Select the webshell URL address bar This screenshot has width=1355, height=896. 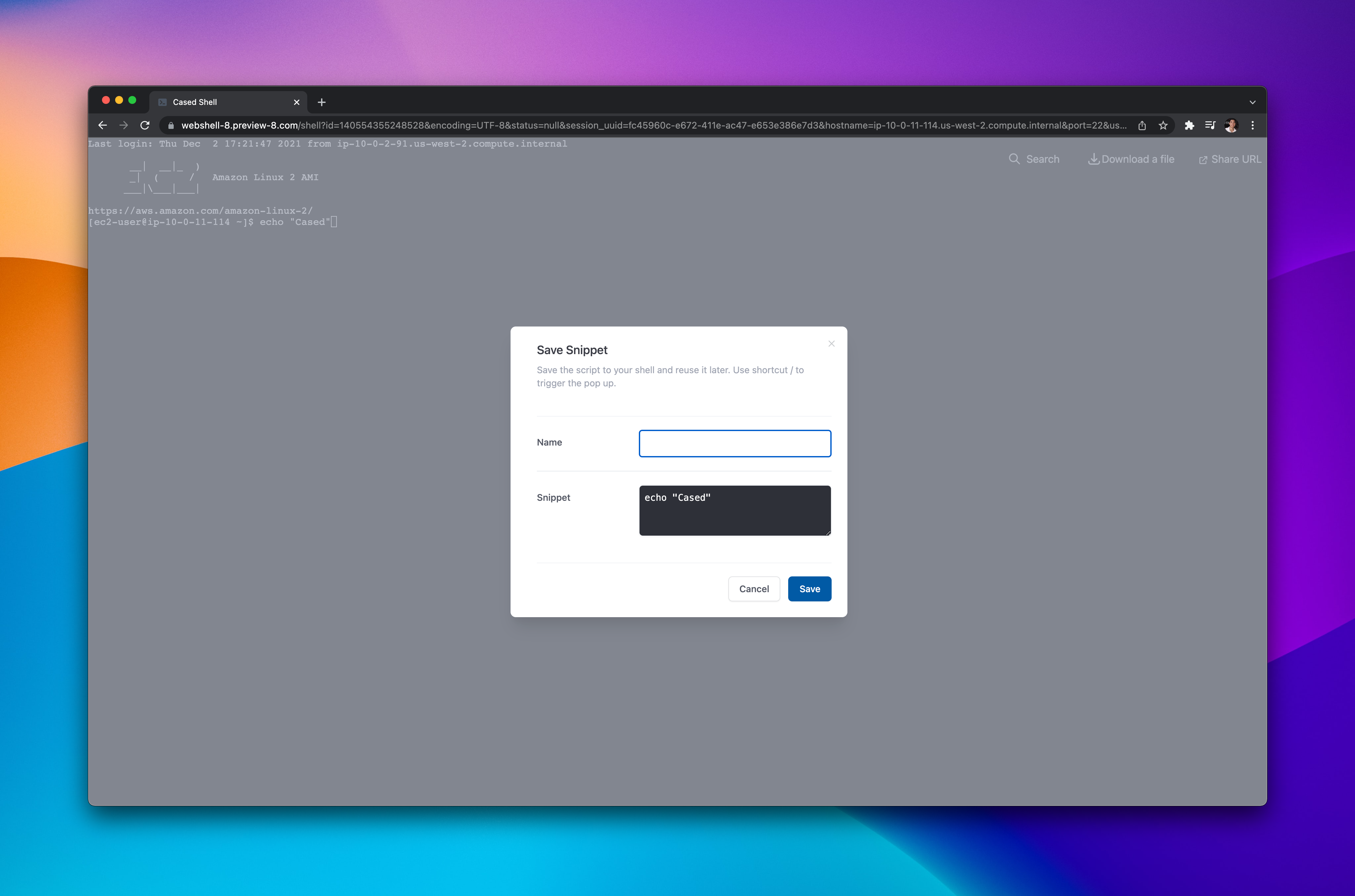point(654,125)
